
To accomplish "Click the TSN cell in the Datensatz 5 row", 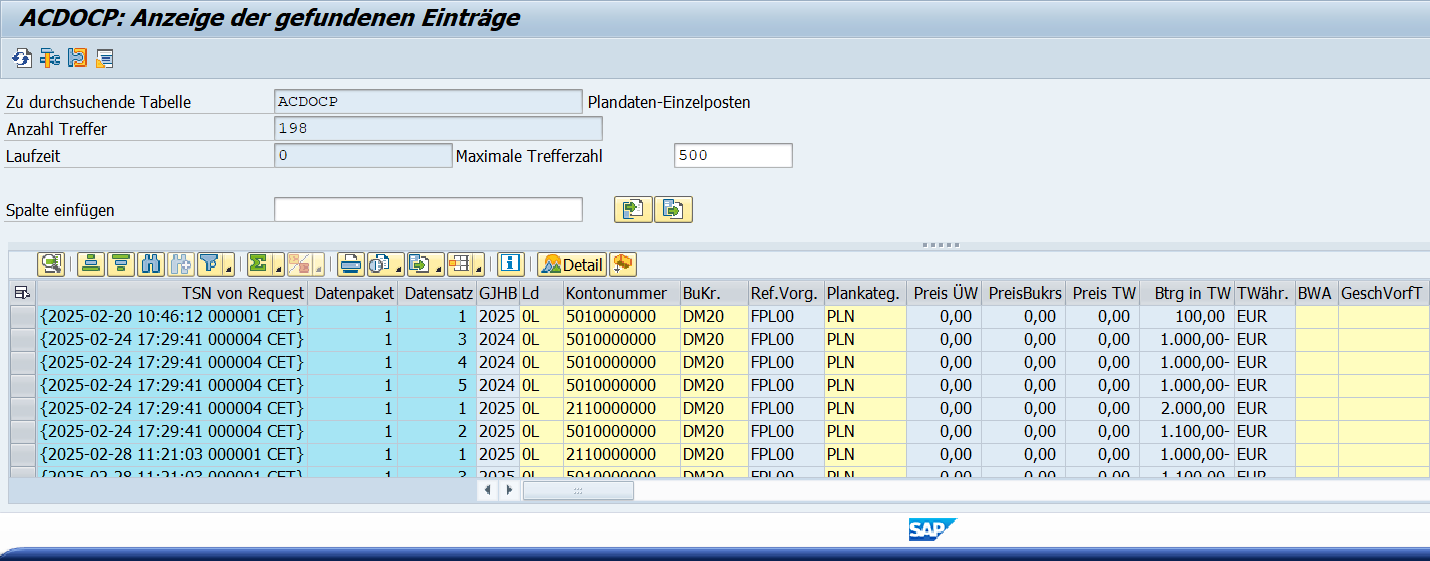I will (171, 385).
